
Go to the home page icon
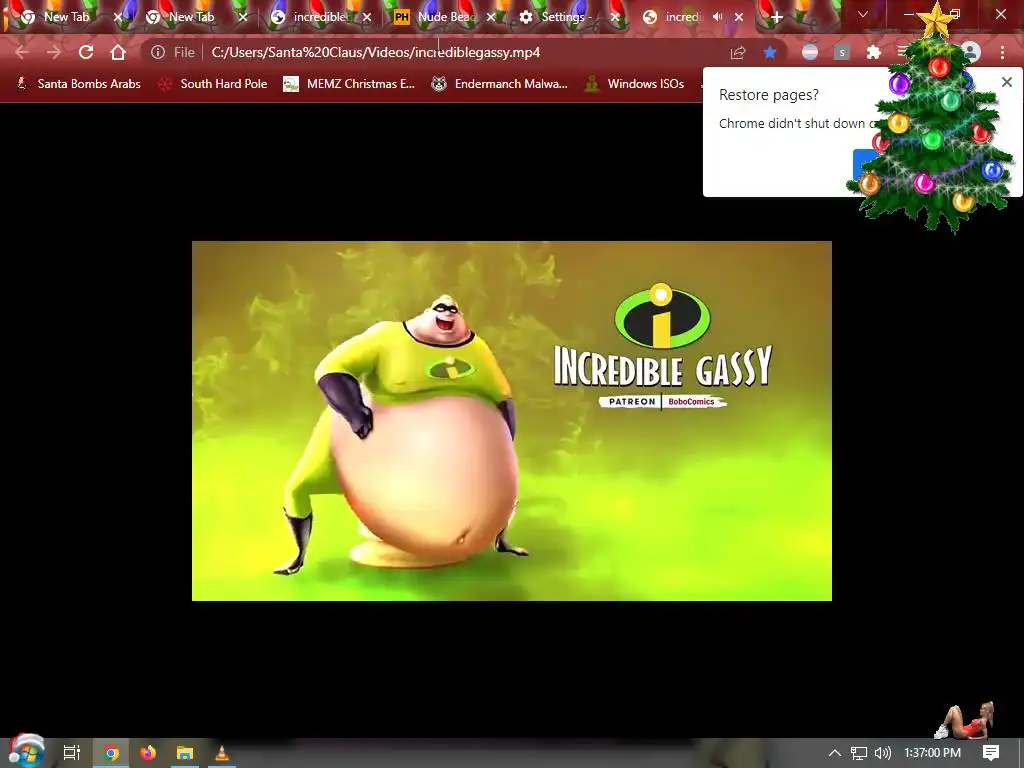(118, 52)
